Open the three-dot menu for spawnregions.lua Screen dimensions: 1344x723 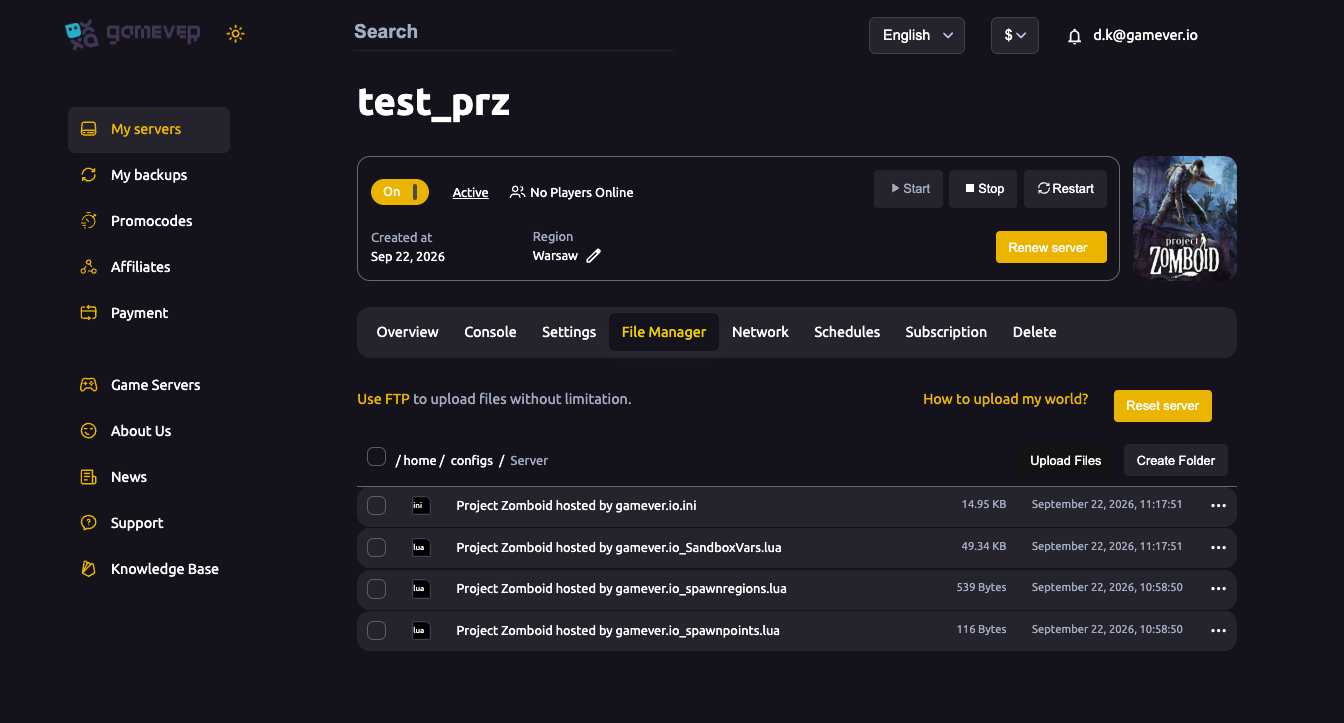click(x=1218, y=589)
